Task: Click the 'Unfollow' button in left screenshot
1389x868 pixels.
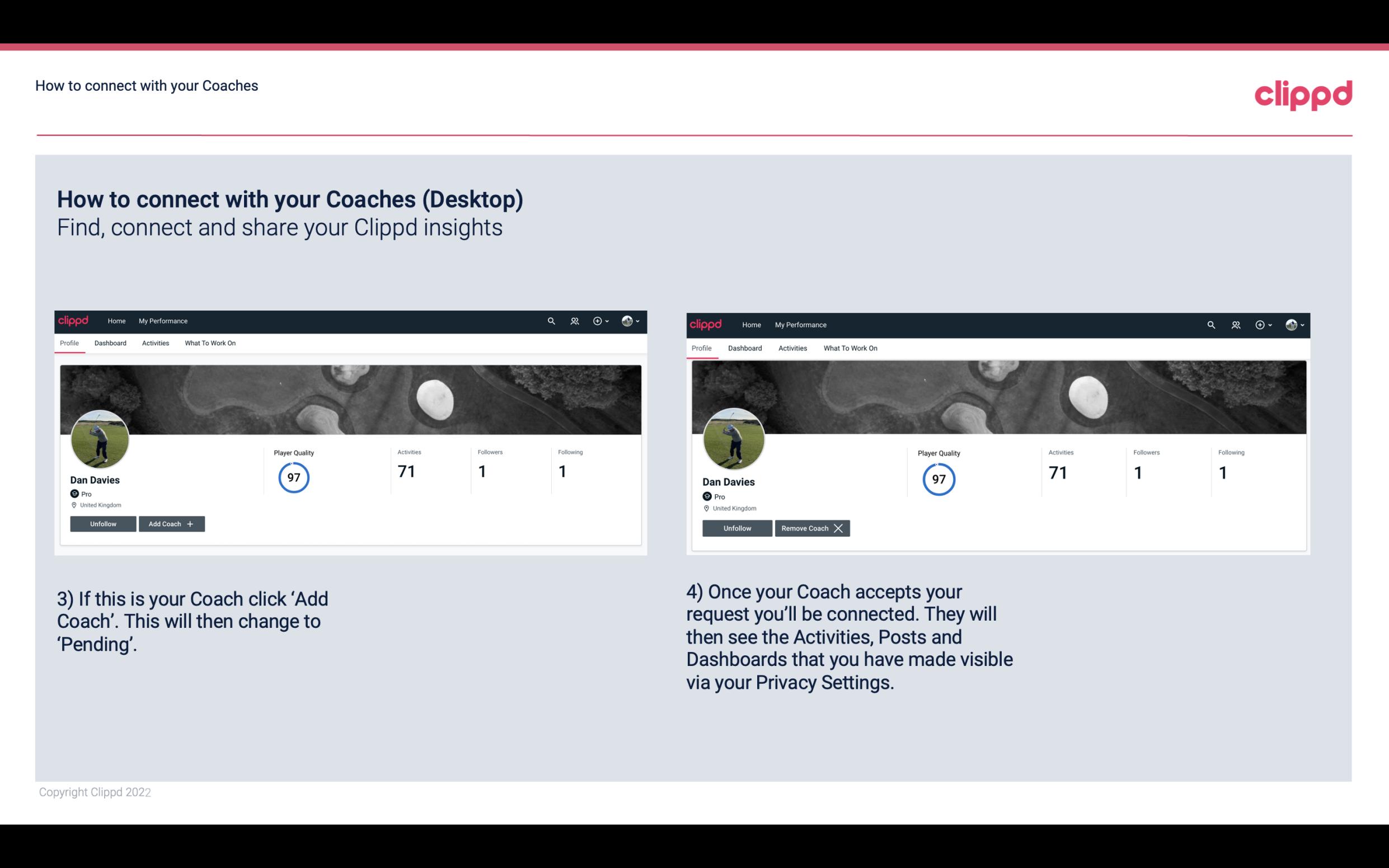Action: tap(103, 523)
